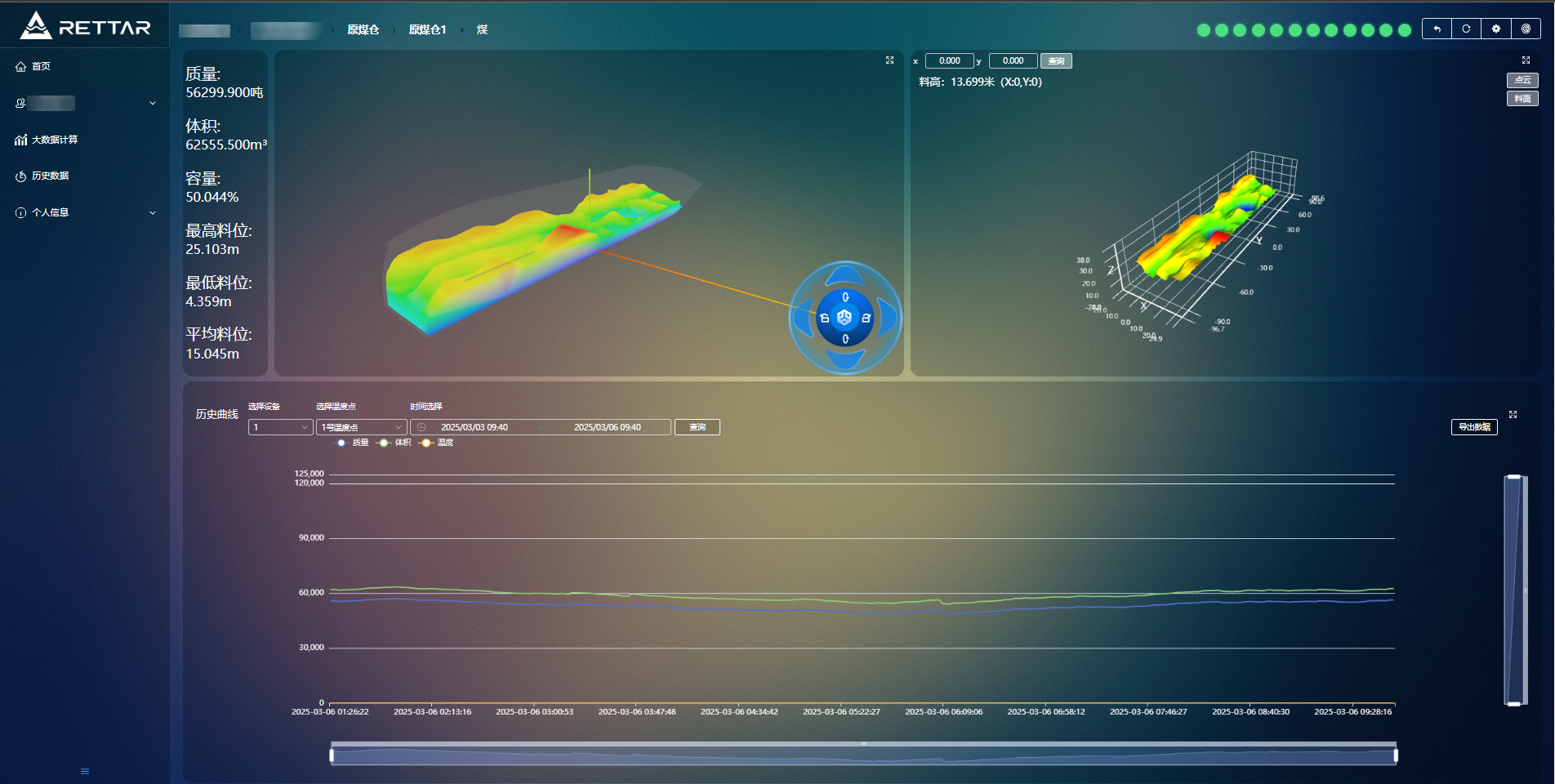Open settings via the gear icon
The image size is (1555, 784).
point(1495,29)
